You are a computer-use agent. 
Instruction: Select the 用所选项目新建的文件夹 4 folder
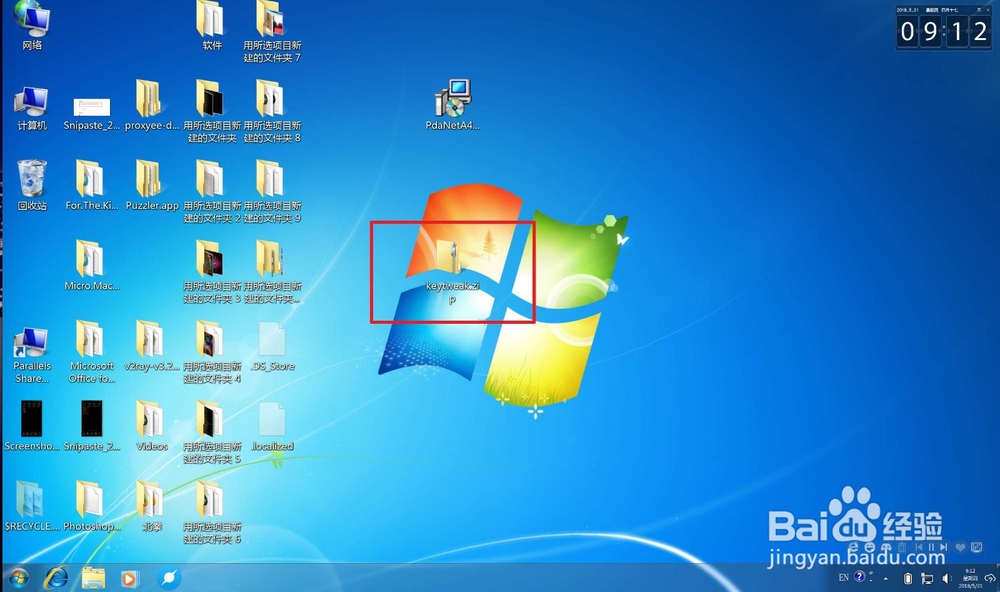pyautogui.click(x=212, y=352)
